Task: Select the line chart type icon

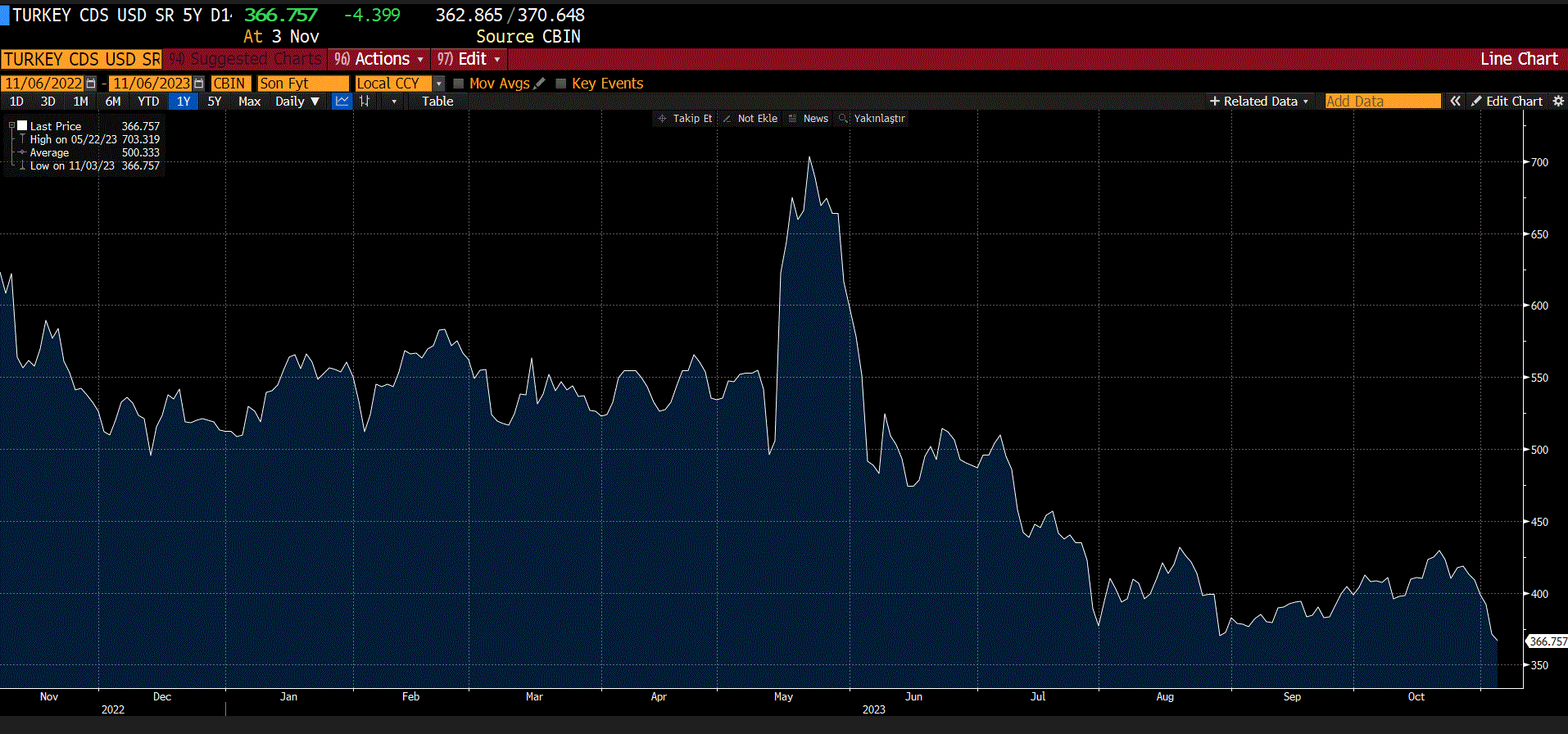Action: pyautogui.click(x=342, y=101)
